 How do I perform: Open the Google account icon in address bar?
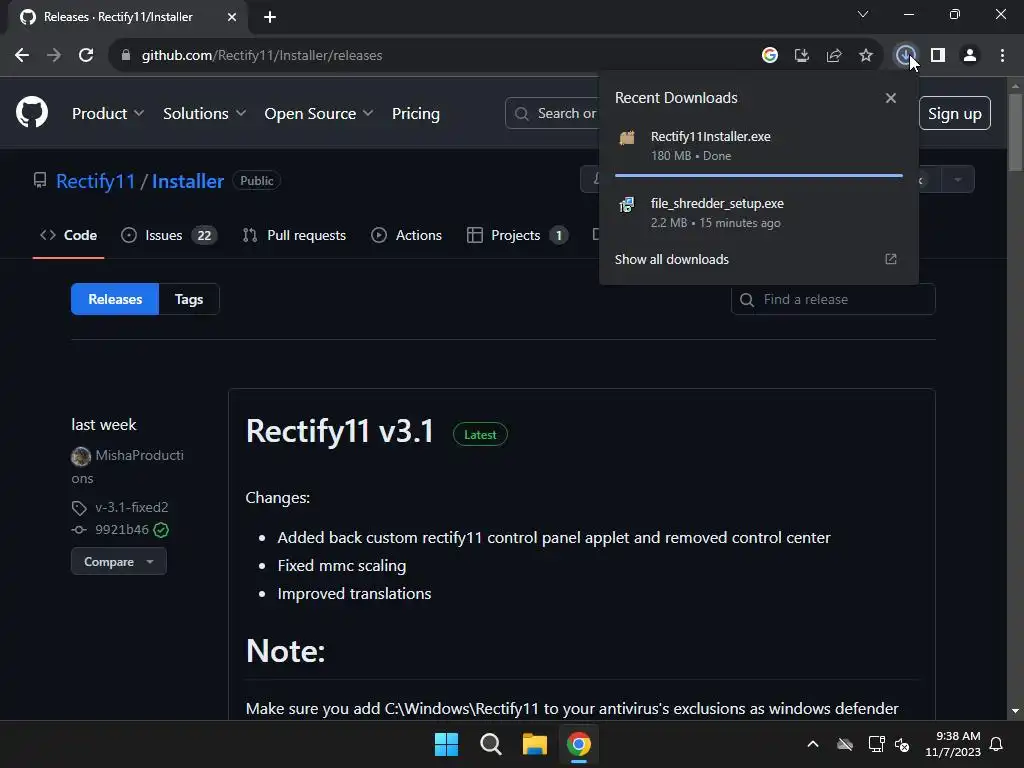point(770,56)
